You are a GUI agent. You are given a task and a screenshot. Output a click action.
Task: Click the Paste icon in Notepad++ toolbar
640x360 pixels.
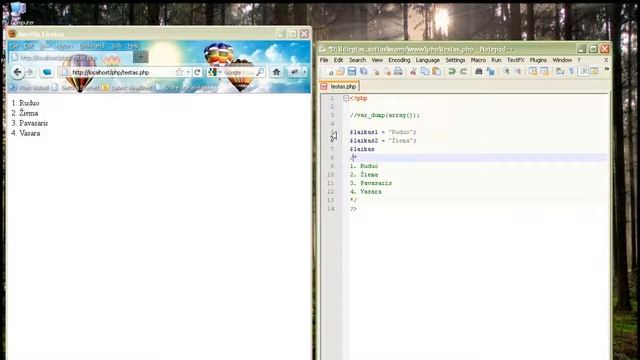pyautogui.click(x=436, y=72)
